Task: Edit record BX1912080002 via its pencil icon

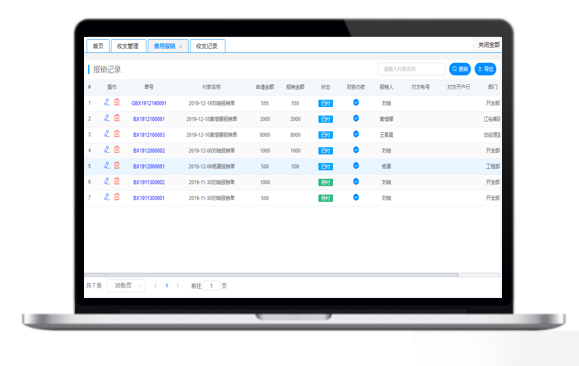Action: pos(107,150)
